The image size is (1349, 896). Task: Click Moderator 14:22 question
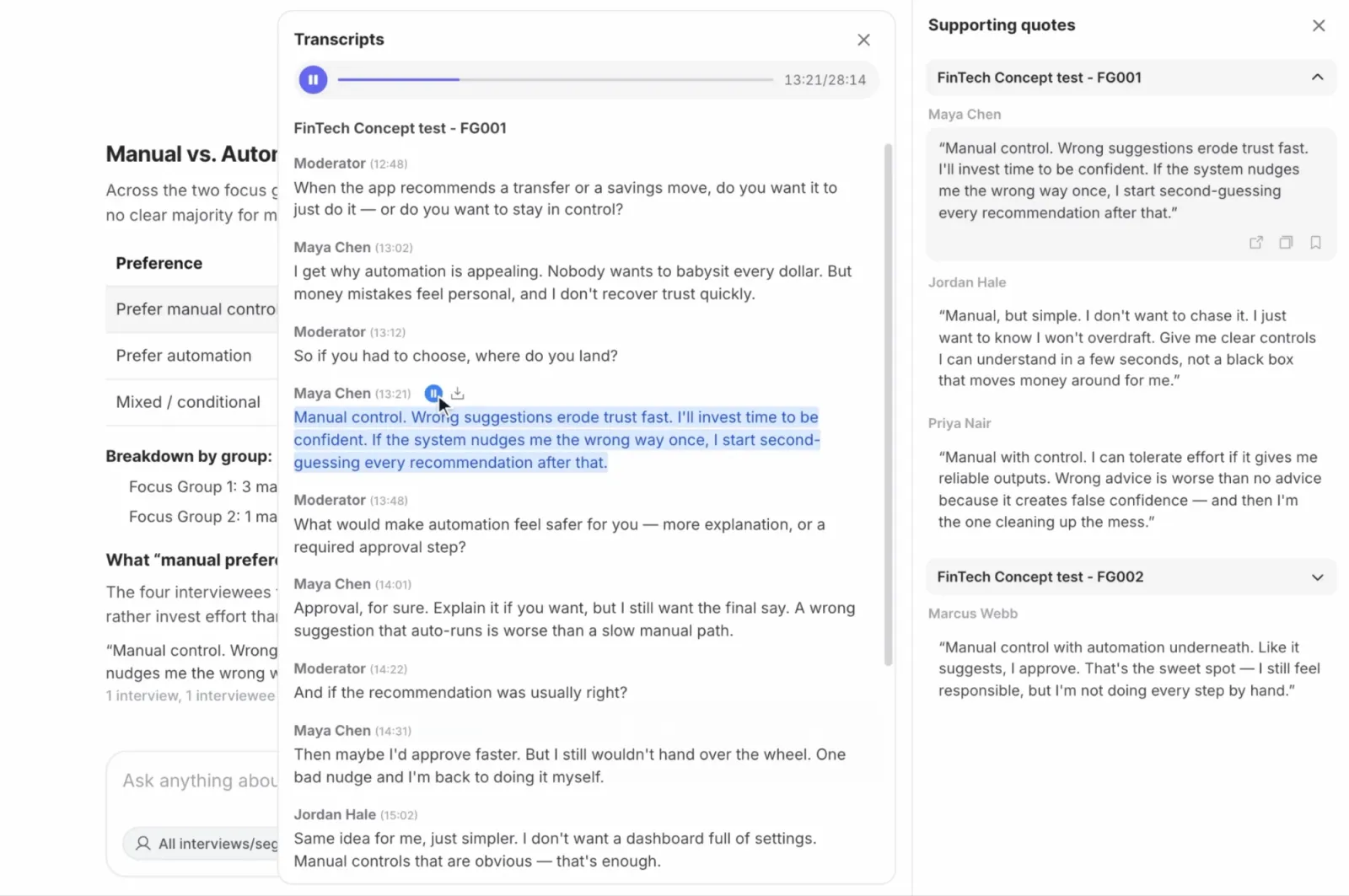460,693
